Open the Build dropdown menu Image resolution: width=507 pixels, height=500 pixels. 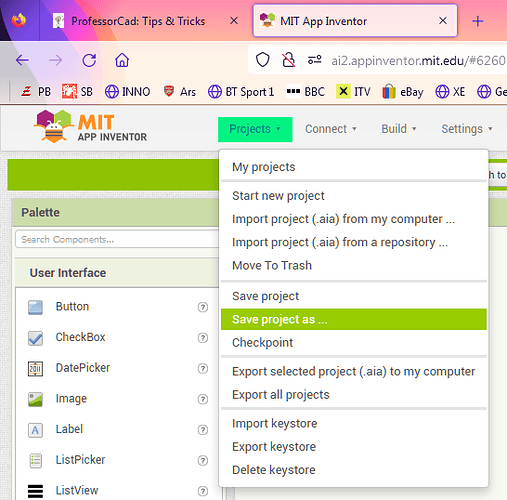pyautogui.click(x=399, y=129)
